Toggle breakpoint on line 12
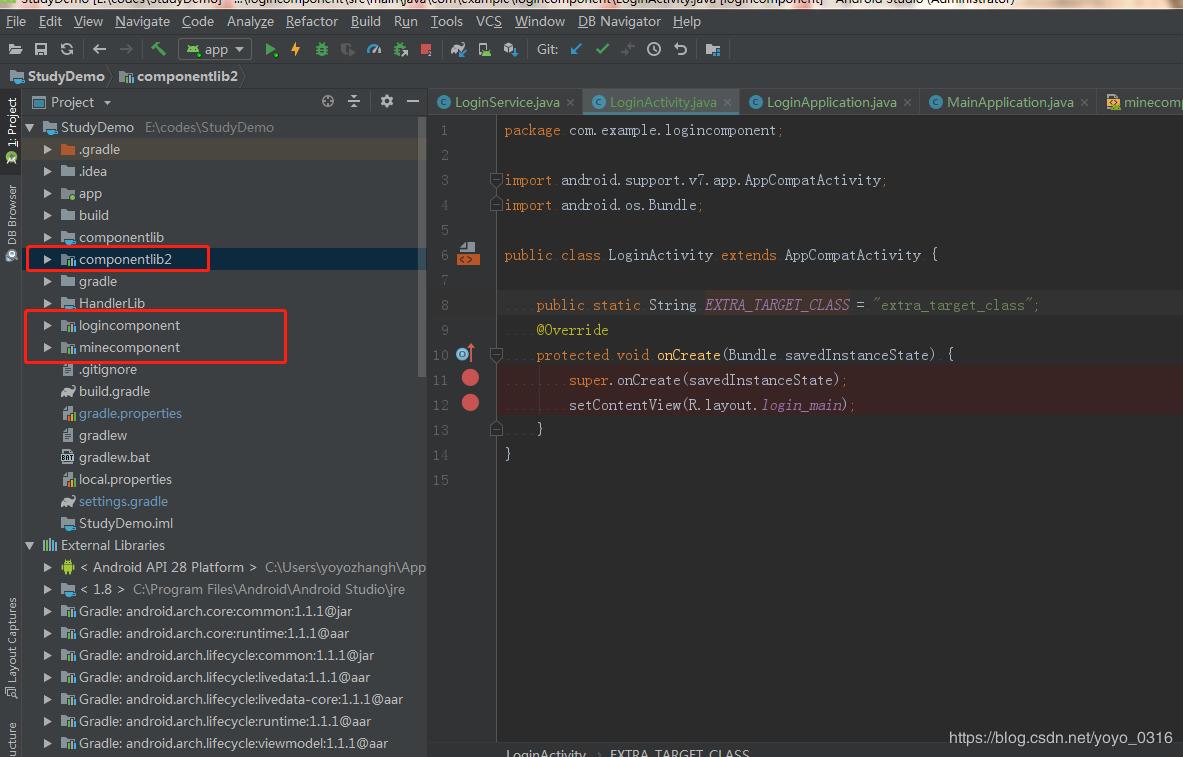Viewport: 1183px width, 757px height. (470, 403)
